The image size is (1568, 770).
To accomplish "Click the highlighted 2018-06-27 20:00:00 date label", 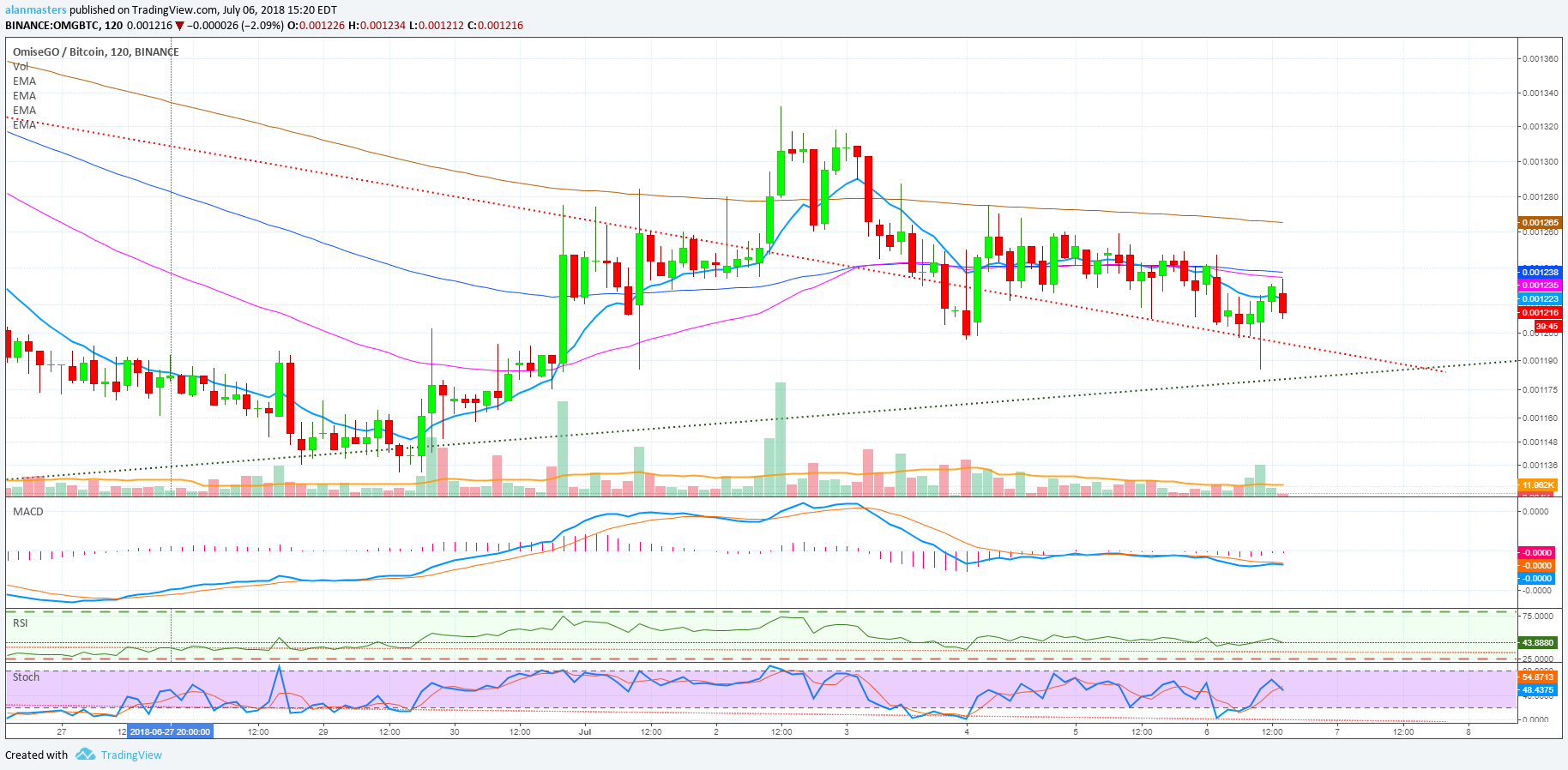I will click(170, 731).
